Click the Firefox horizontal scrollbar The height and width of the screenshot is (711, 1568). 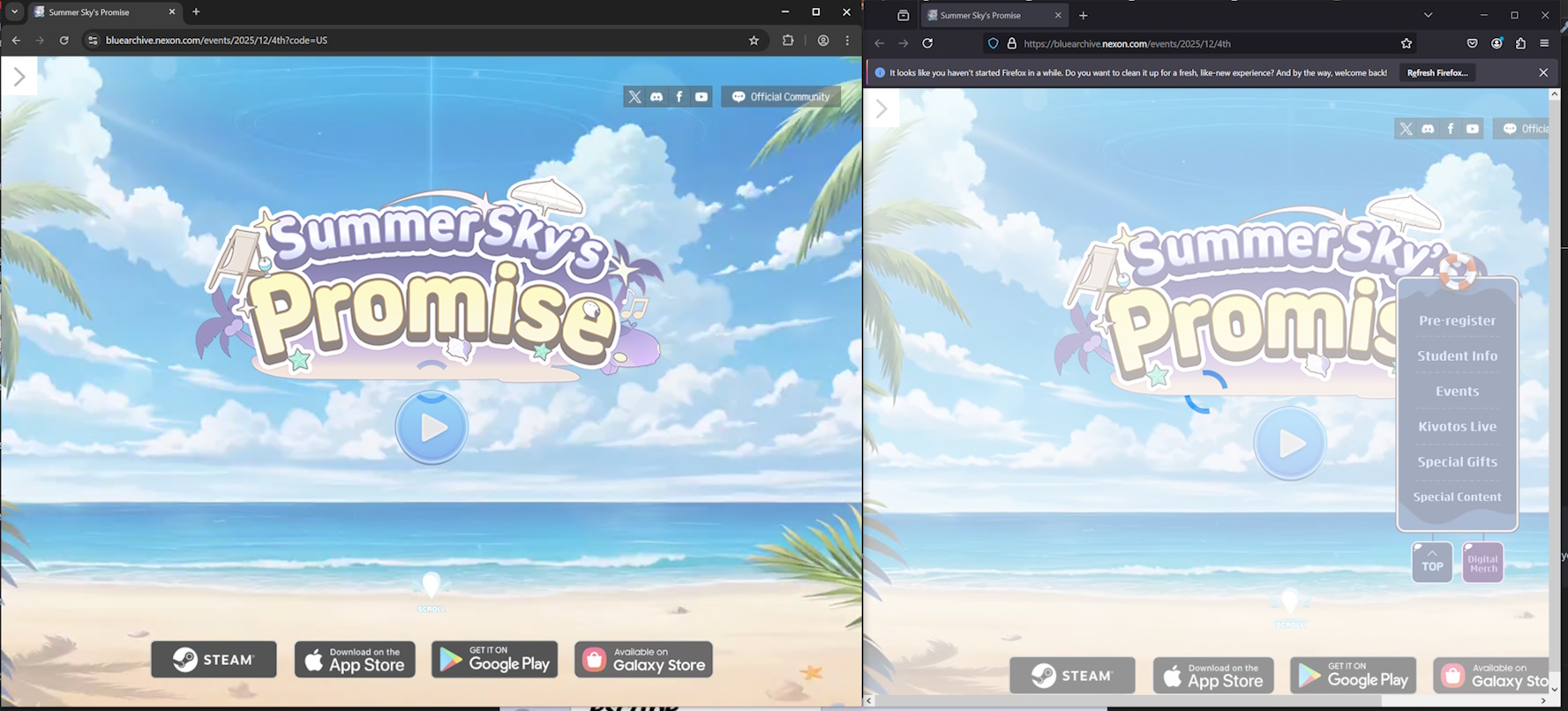pos(1127,700)
